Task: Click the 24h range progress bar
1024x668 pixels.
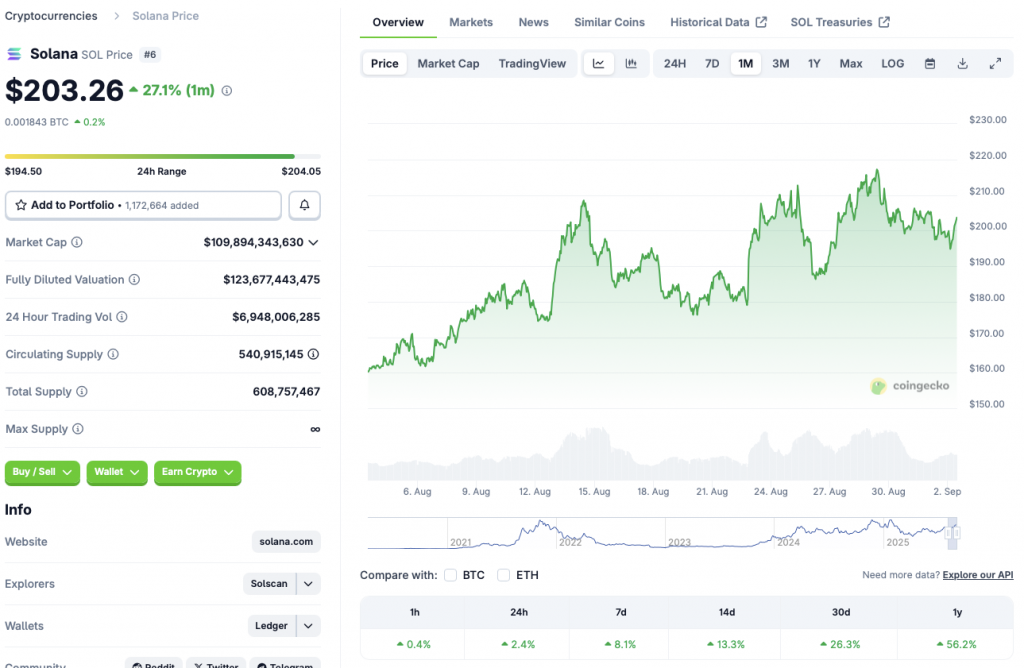Action: click(163, 157)
